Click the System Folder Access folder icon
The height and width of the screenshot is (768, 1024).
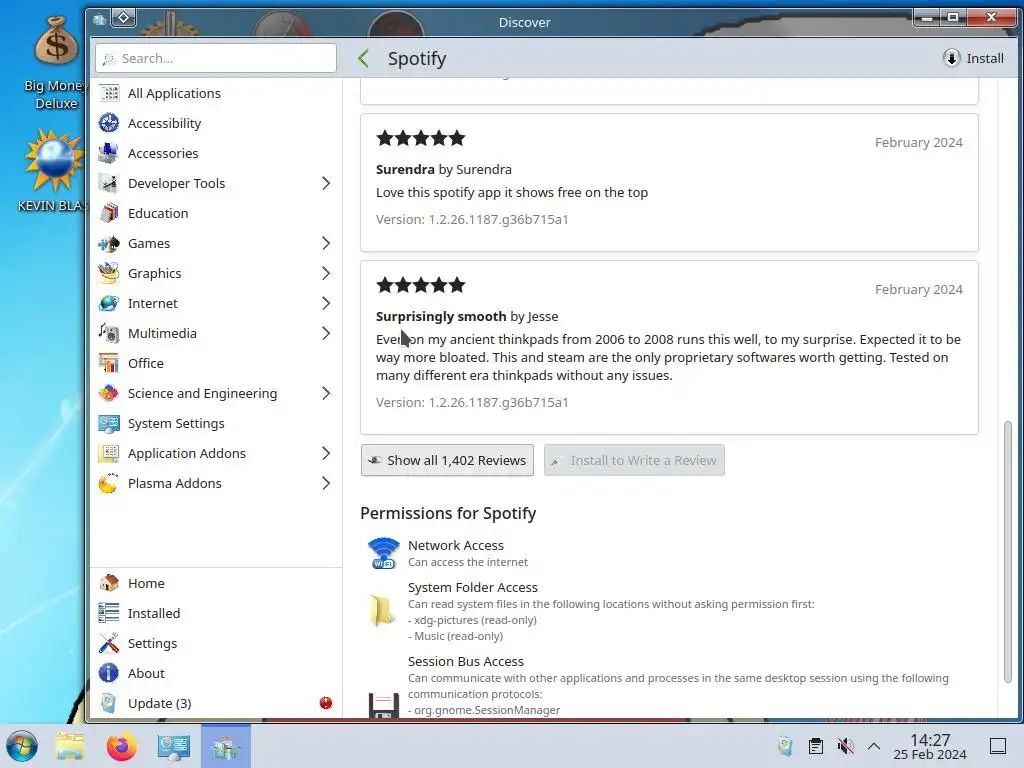tap(383, 611)
